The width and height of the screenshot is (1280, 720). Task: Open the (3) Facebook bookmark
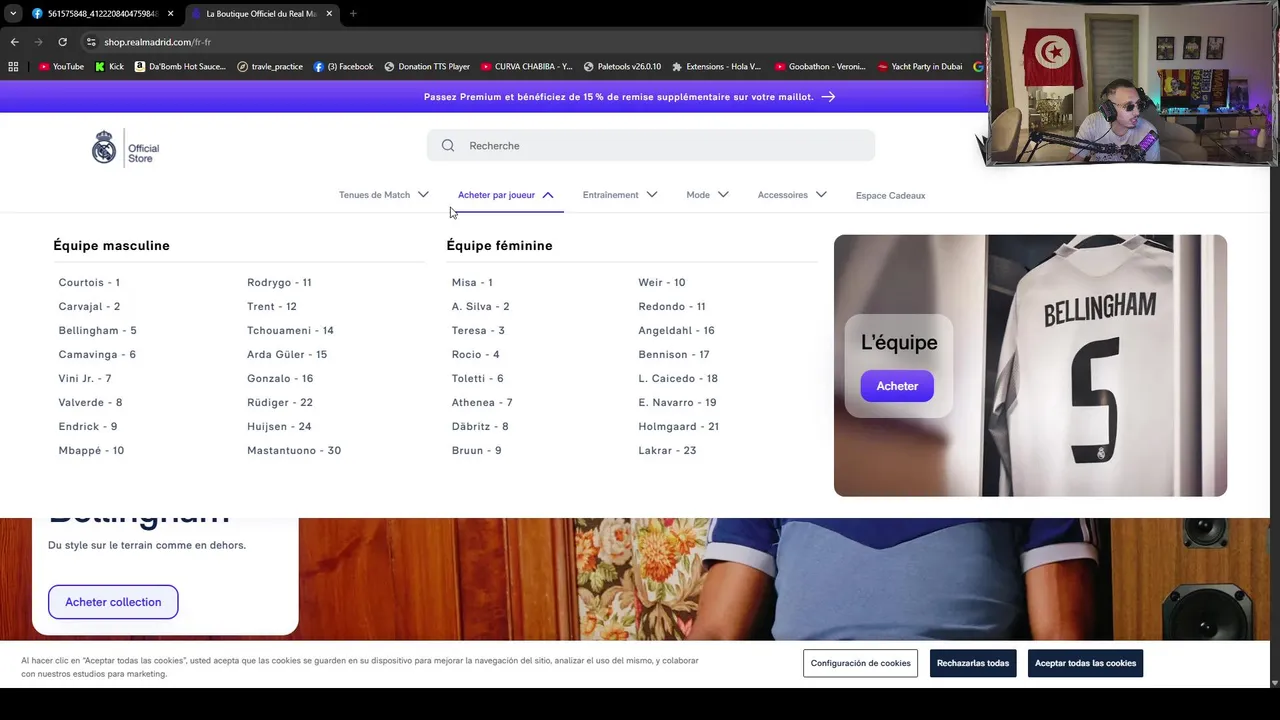343,67
